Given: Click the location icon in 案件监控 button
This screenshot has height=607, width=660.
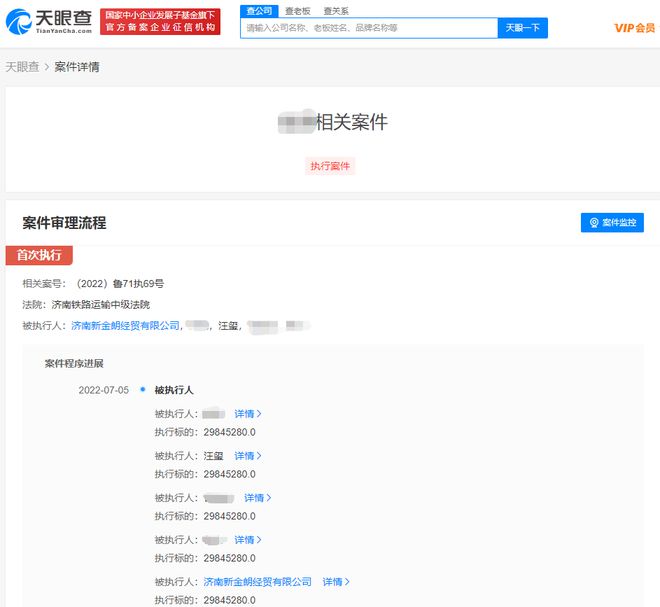Looking at the screenshot, I should click(594, 223).
